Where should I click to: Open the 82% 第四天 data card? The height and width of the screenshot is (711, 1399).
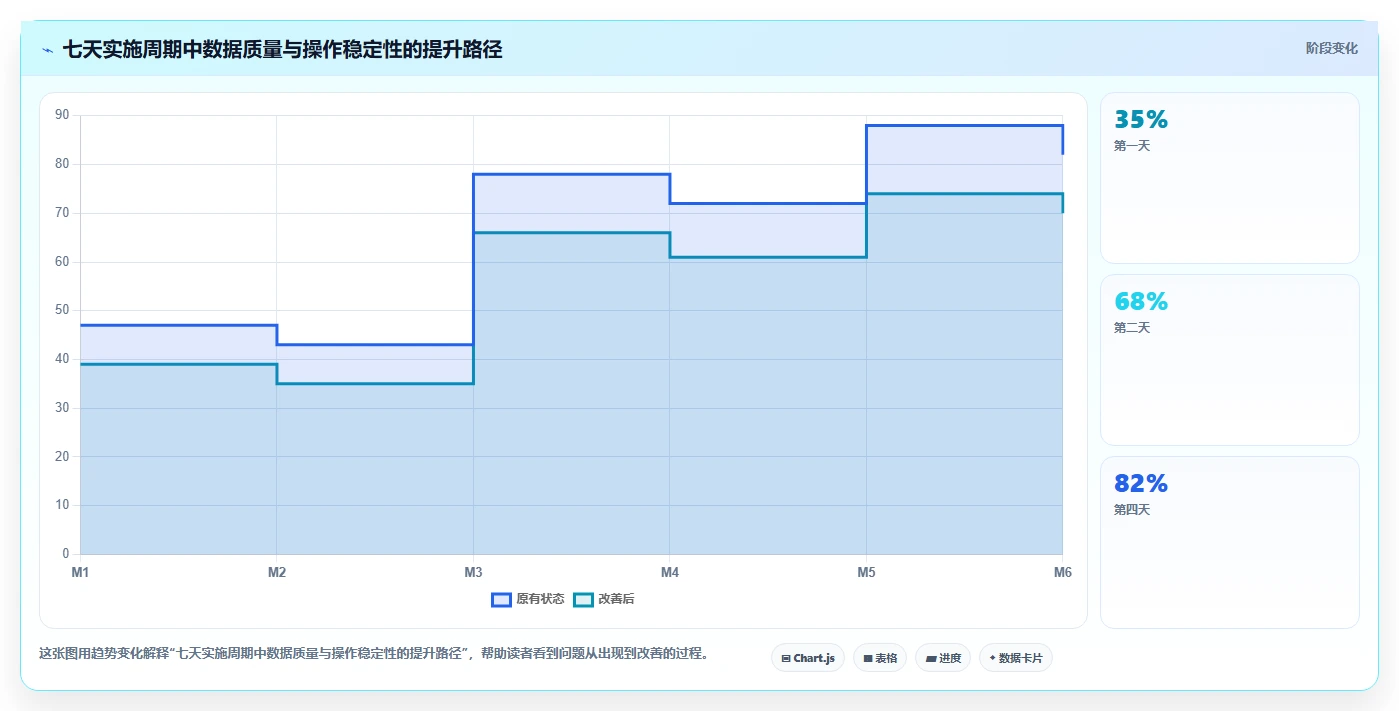point(1230,542)
